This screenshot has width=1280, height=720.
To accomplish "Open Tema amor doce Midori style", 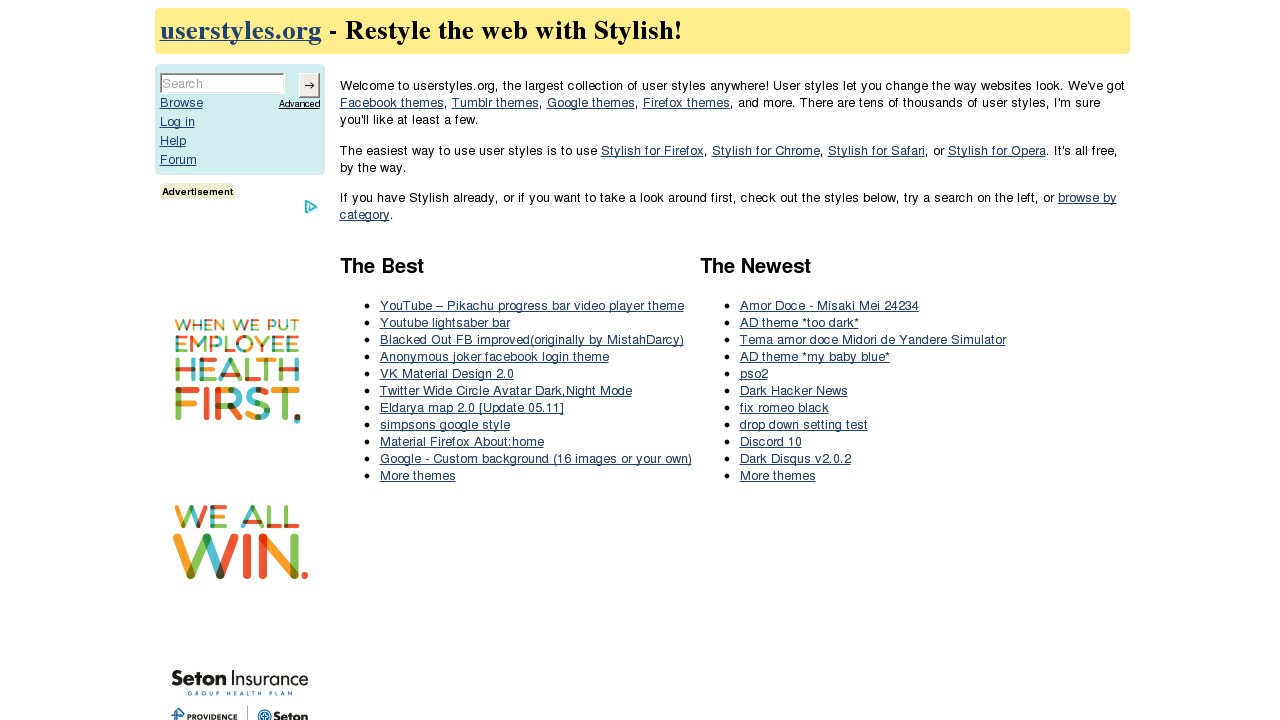I will (x=873, y=340).
